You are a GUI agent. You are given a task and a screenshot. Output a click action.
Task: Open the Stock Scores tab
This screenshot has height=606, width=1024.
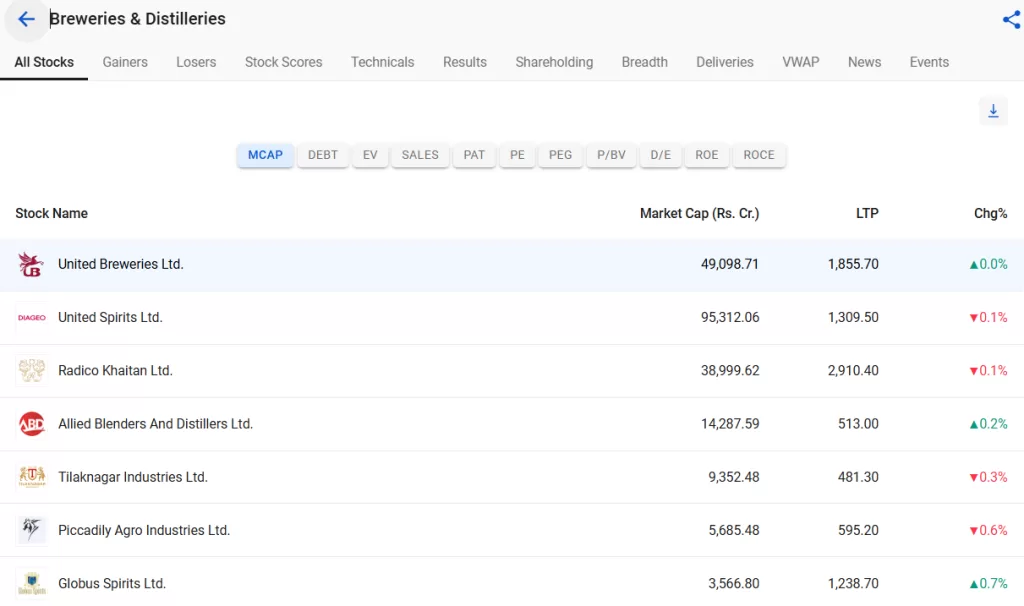283,62
